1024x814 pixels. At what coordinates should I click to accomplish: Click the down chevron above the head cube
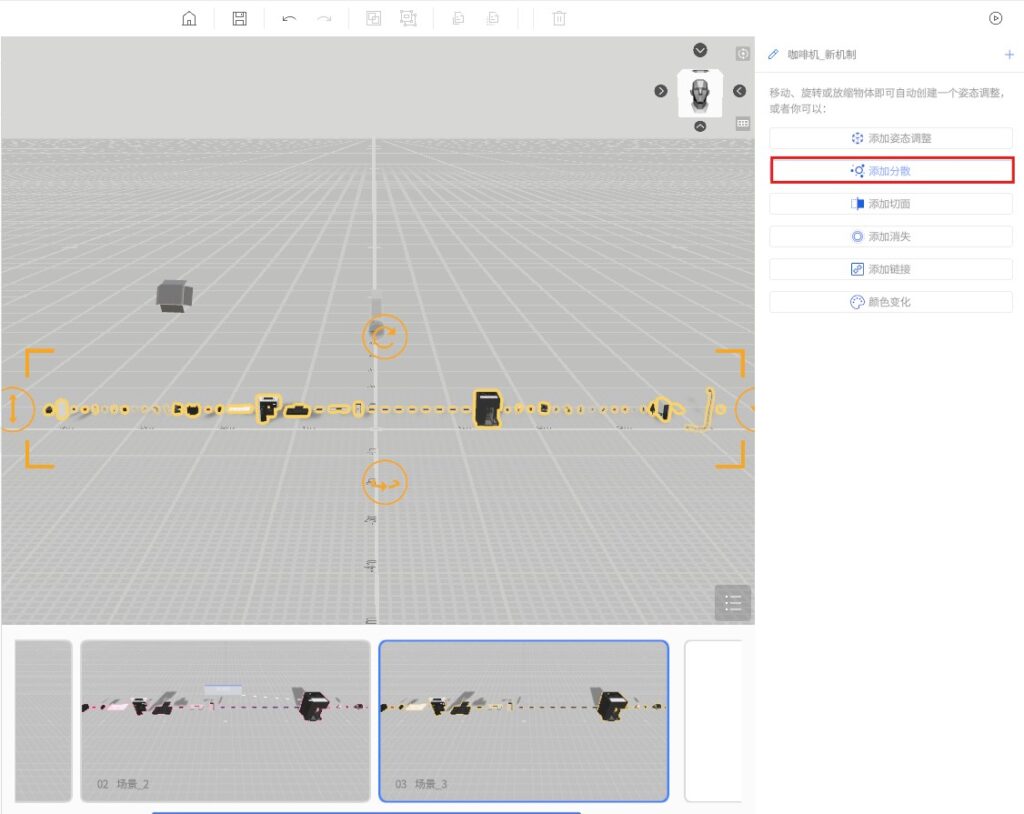tap(700, 50)
